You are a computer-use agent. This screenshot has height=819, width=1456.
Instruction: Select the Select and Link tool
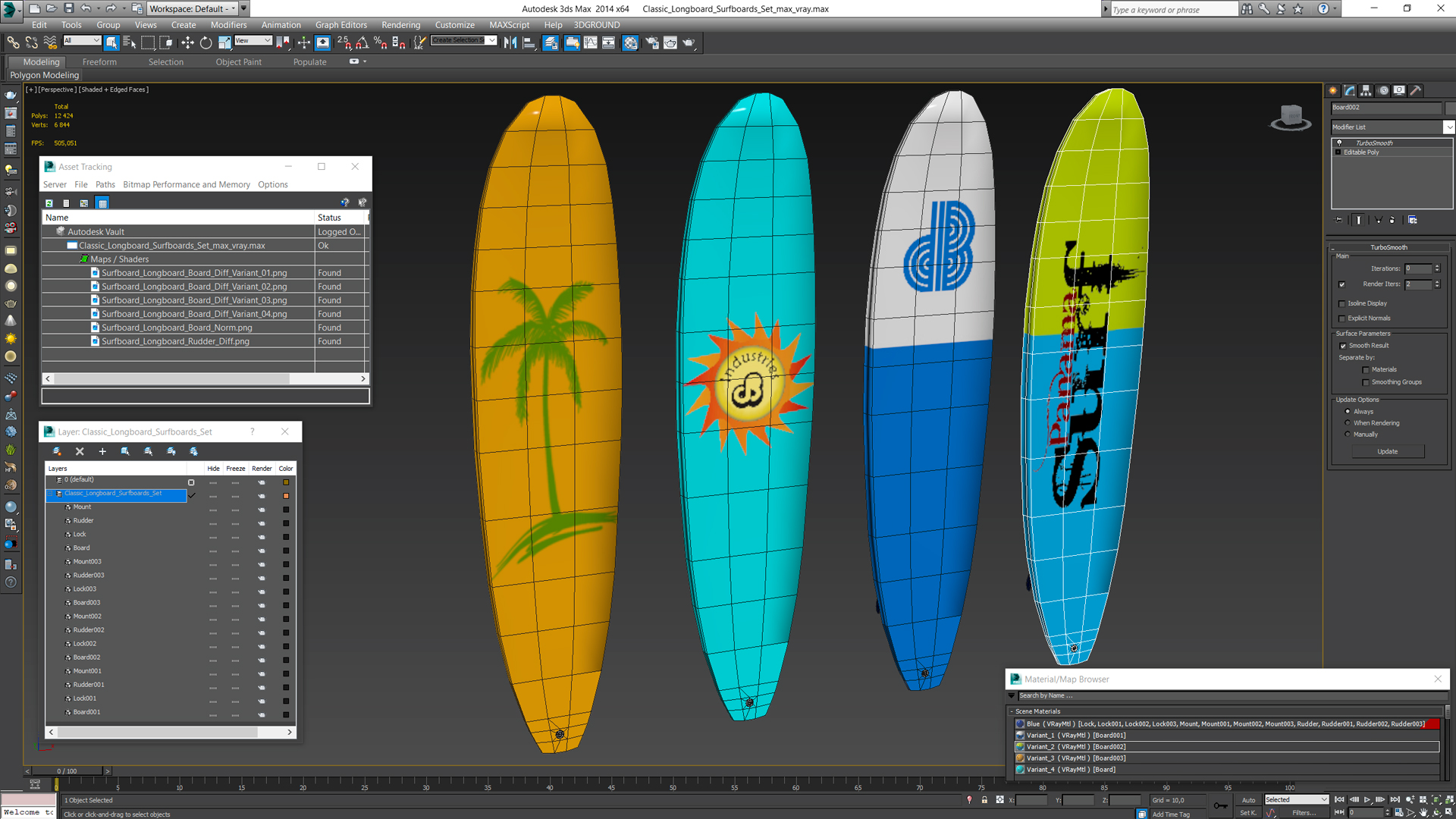[13, 42]
